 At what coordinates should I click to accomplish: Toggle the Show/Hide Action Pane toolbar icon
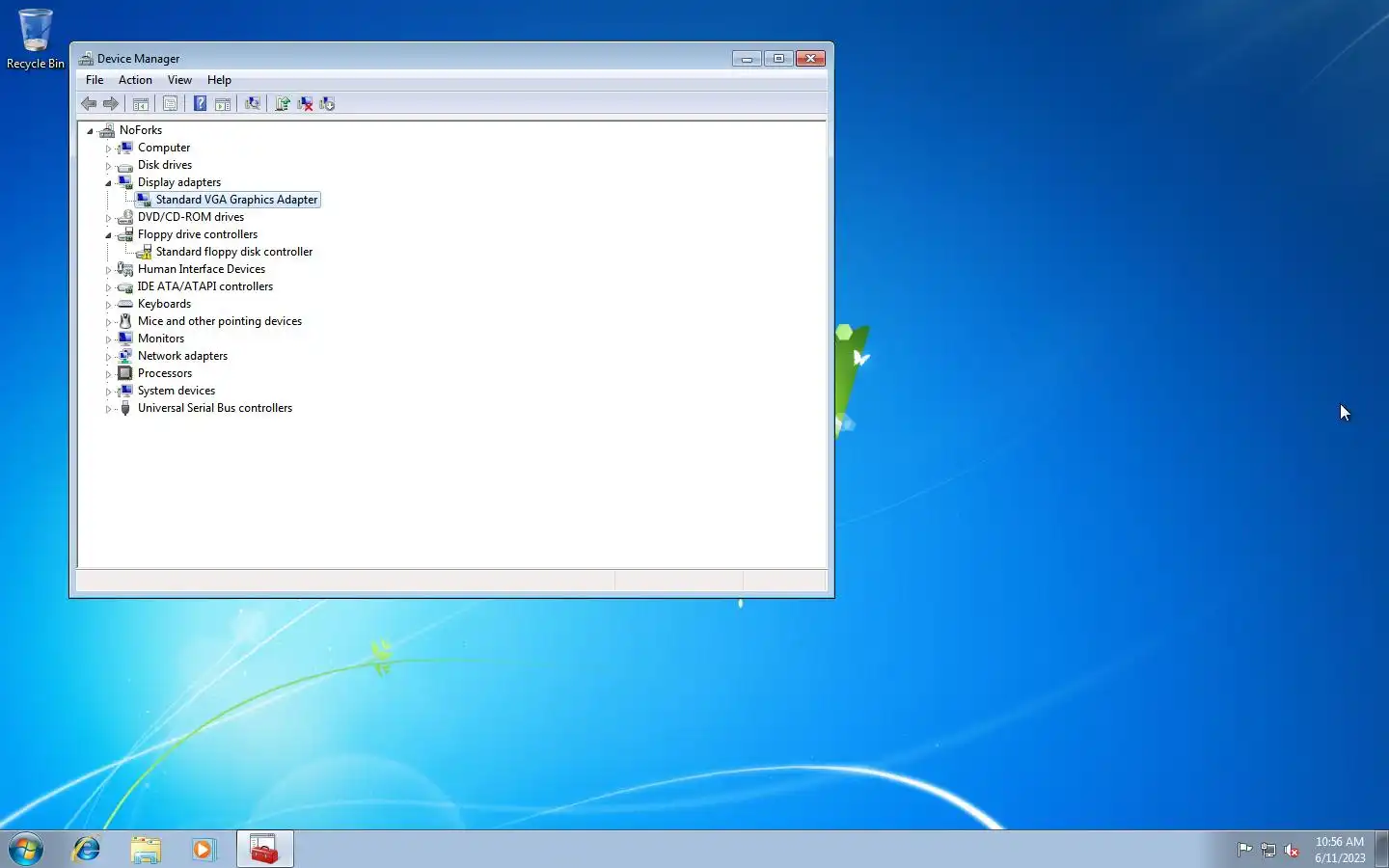(x=223, y=103)
